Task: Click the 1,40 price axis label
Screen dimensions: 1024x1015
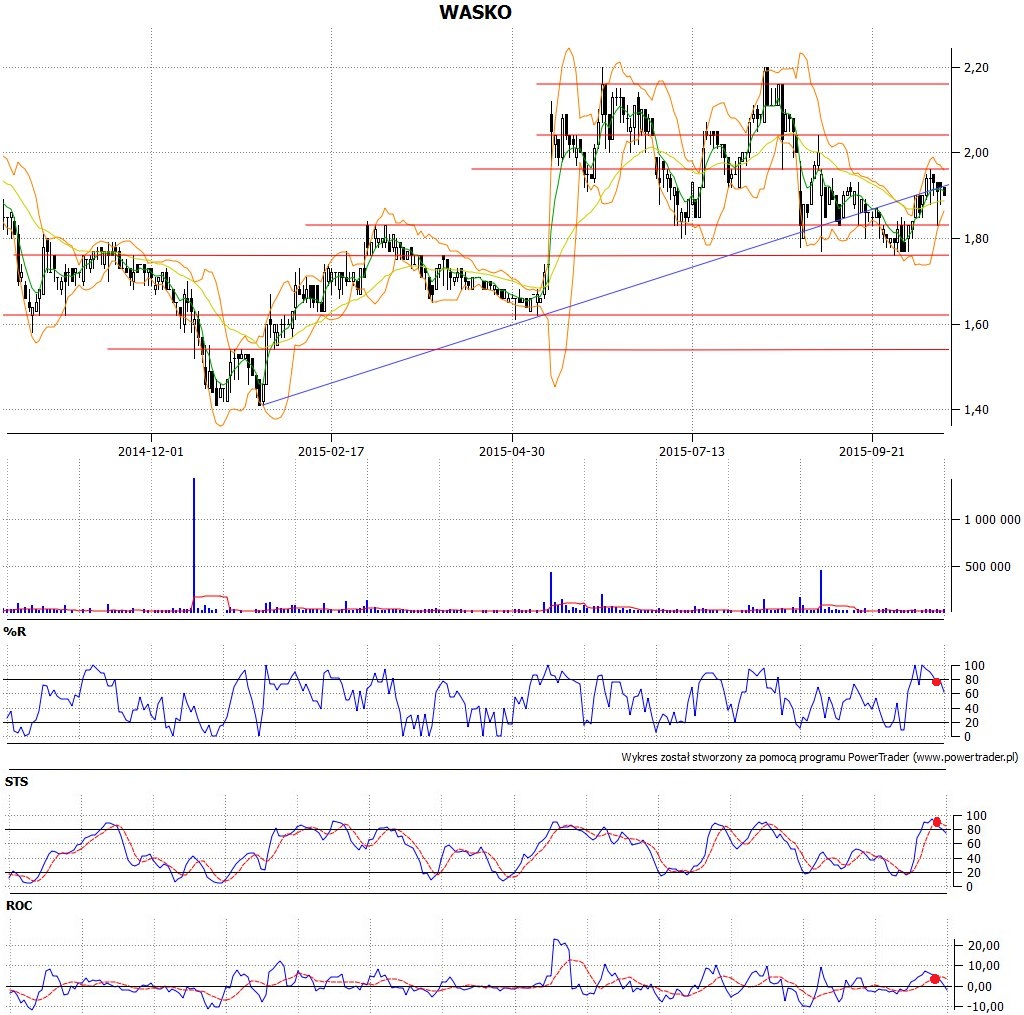Action: coord(976,410)
